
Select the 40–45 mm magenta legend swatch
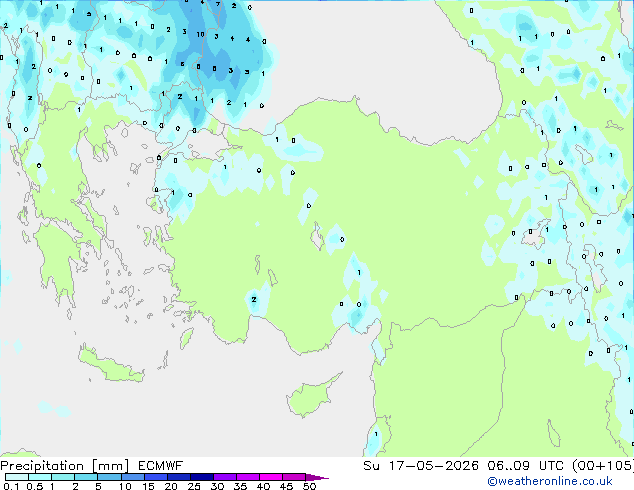pos(271,477)
